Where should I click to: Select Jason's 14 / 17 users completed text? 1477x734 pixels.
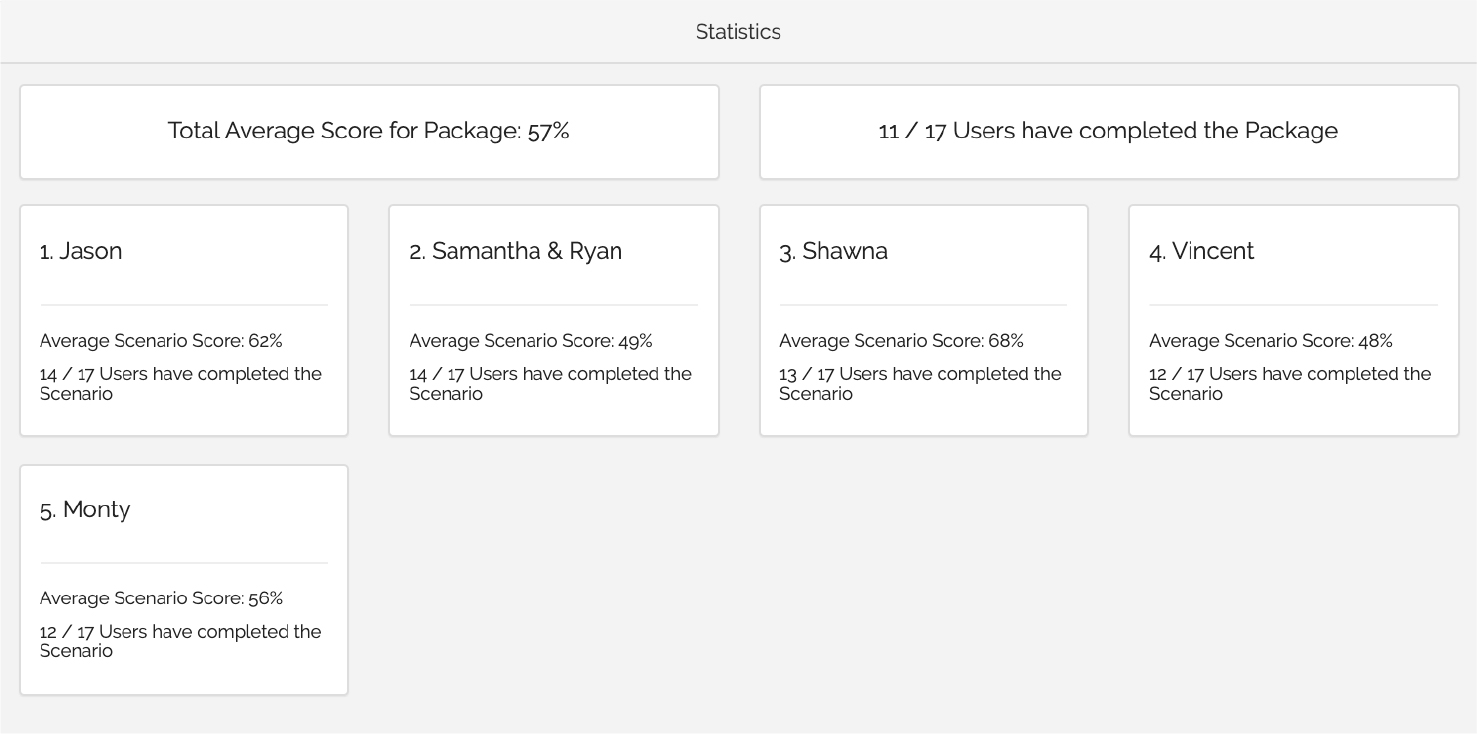pyautogui.click(x=180, y=383)
